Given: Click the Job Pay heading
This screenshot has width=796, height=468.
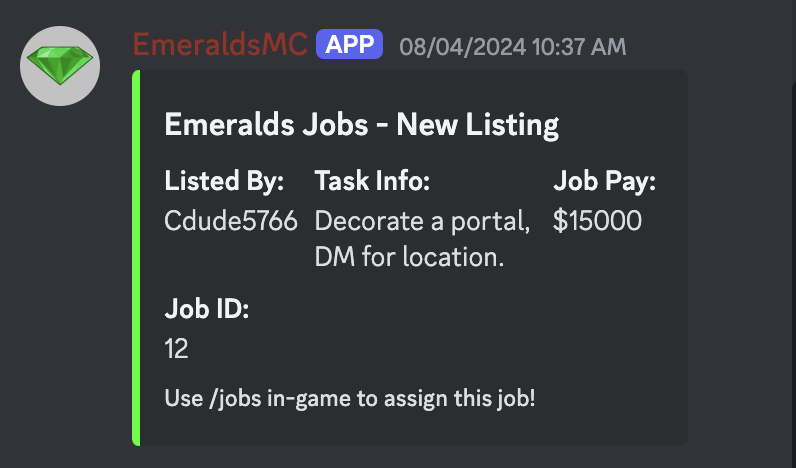Looking at the screenshot, I should pos(604,181).
